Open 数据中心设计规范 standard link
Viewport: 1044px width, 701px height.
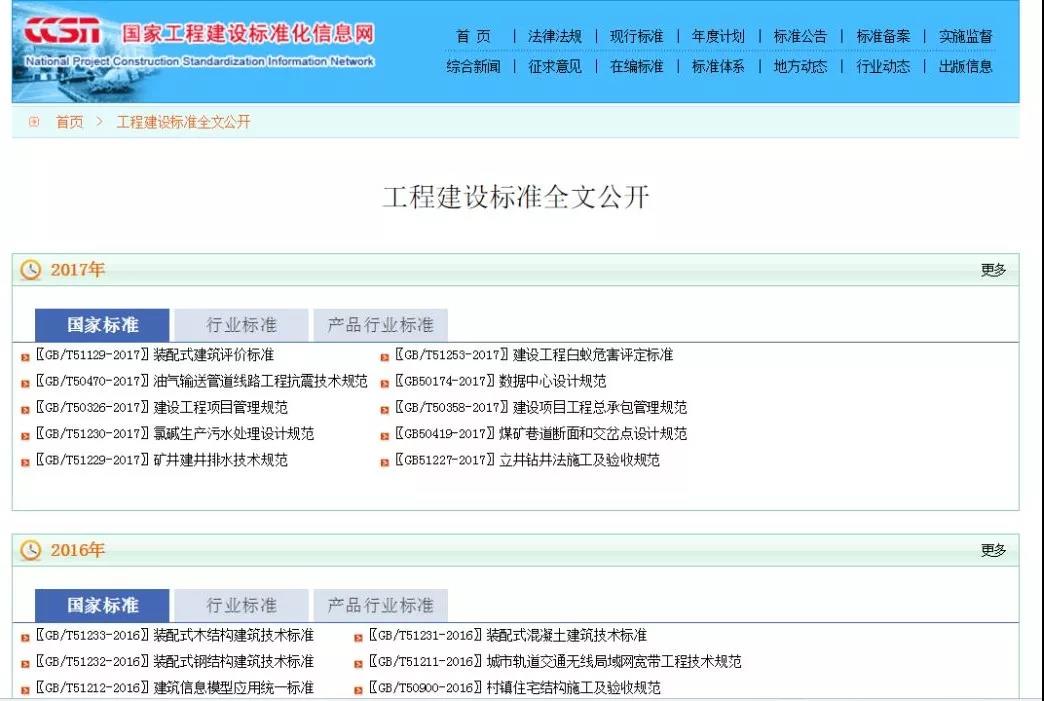click(552, 381)
